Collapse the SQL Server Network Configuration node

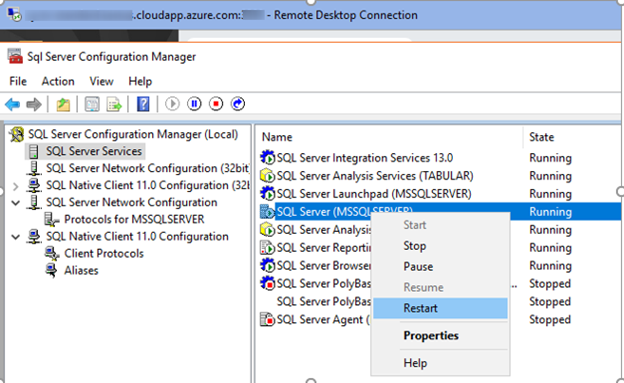16,203
